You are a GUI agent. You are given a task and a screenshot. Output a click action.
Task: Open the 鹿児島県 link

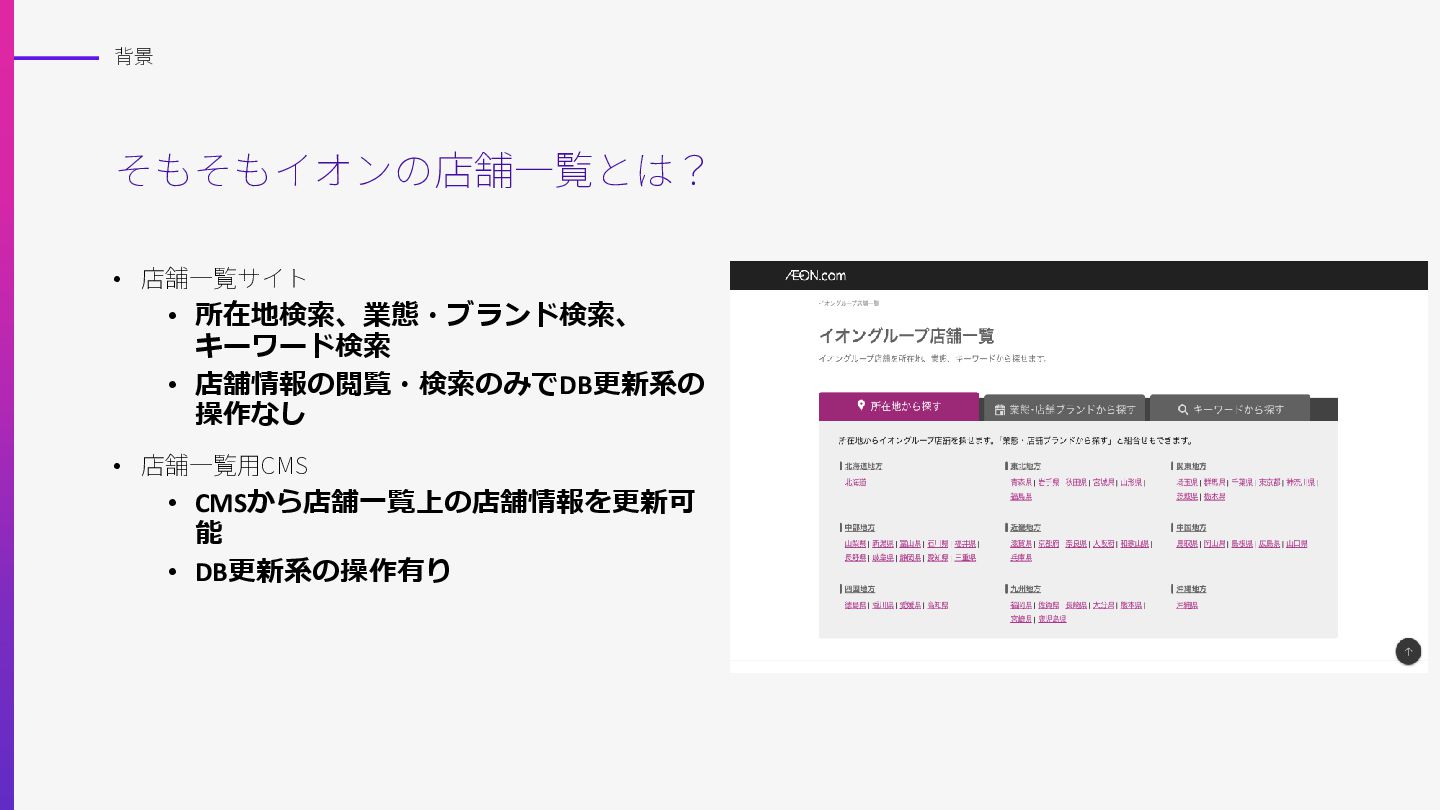pyautogui.click(x=1052, y=619)
